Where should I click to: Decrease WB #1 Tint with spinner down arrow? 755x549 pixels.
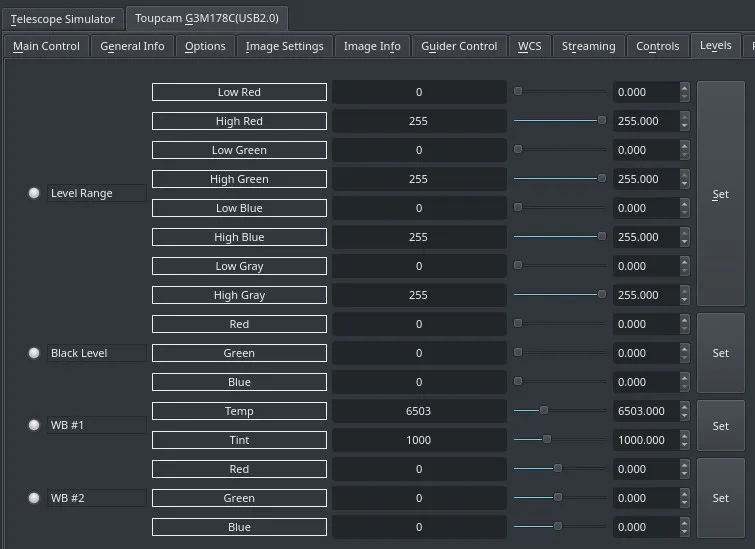(x=684, y=445)
